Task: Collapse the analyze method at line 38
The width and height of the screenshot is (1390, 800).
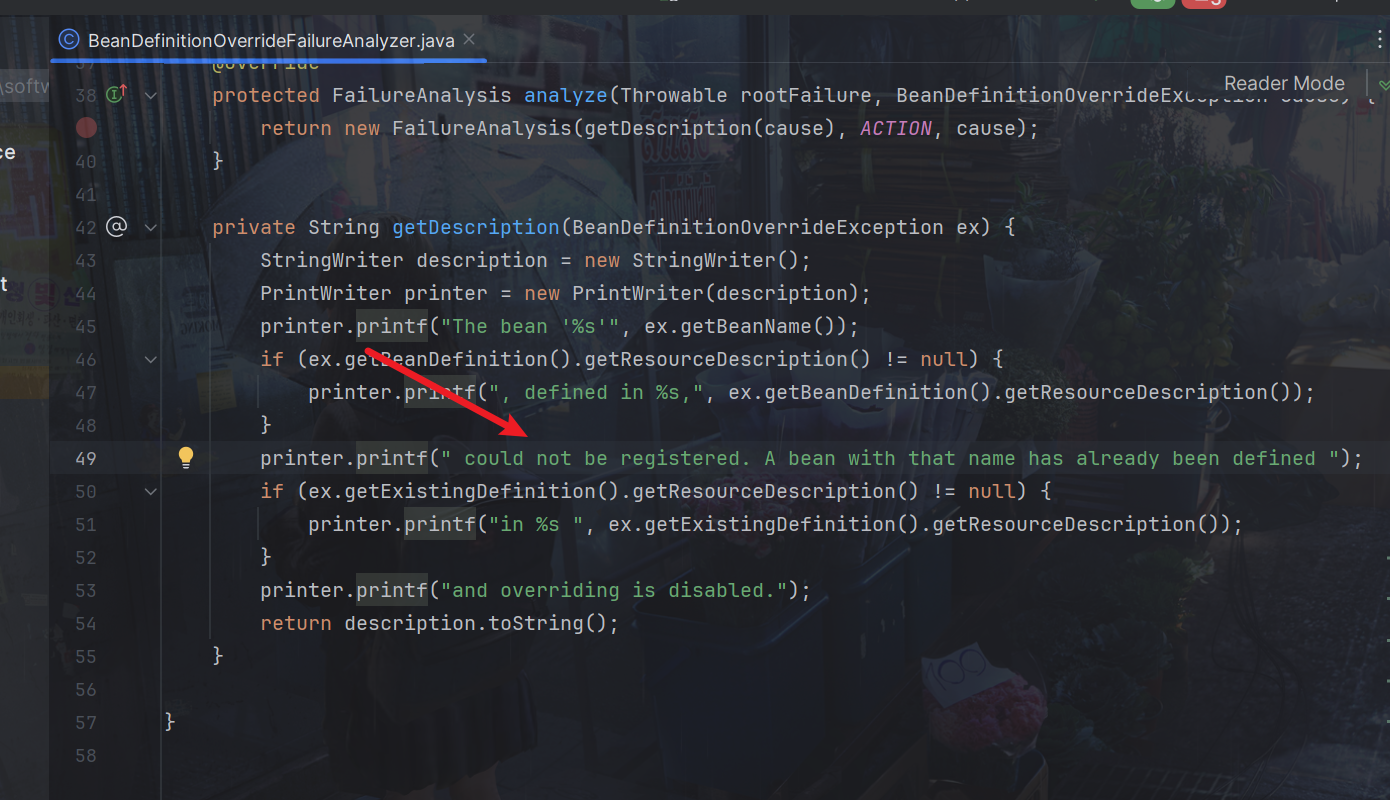Action: point(151,95)
